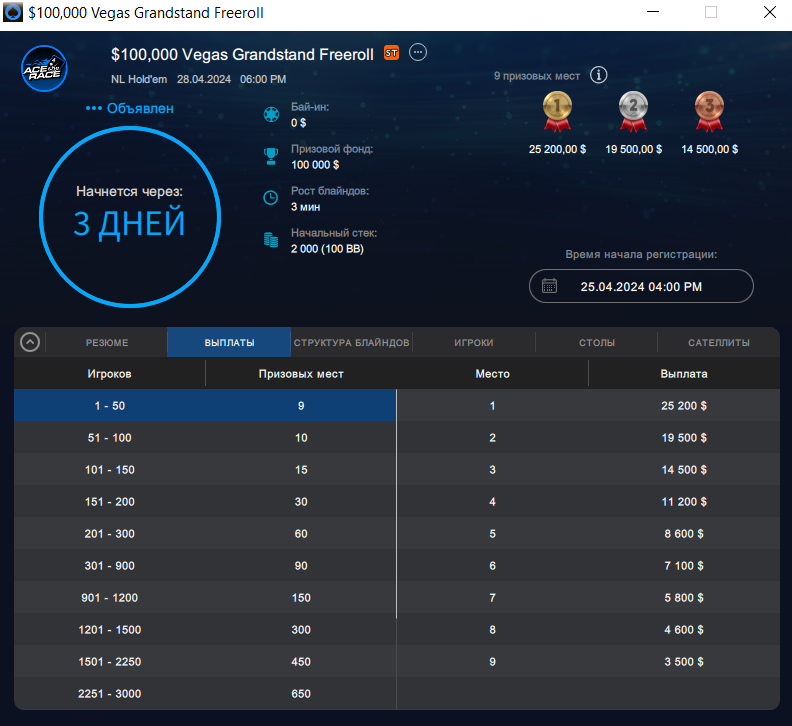Viewport: 792px width, 726px height.
Task: Click the 9 призовых мест label
Action: (536, 76)
